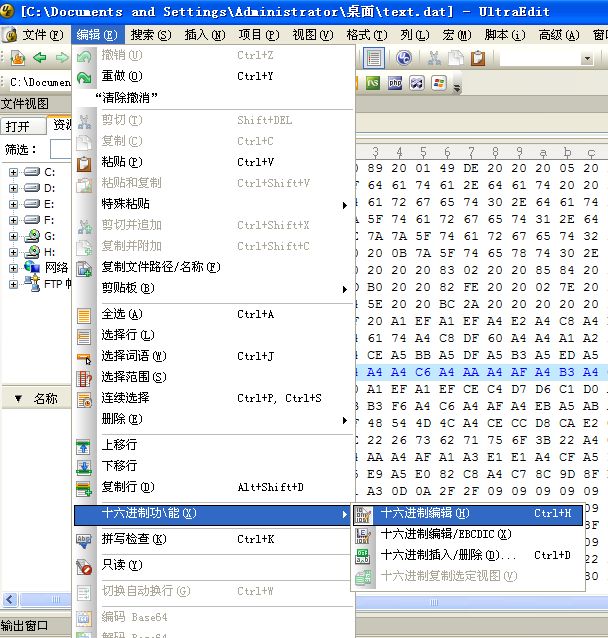Click the php toolbar icon
The width and height of the screenshot is (608, 638).
tap(395, 83)
